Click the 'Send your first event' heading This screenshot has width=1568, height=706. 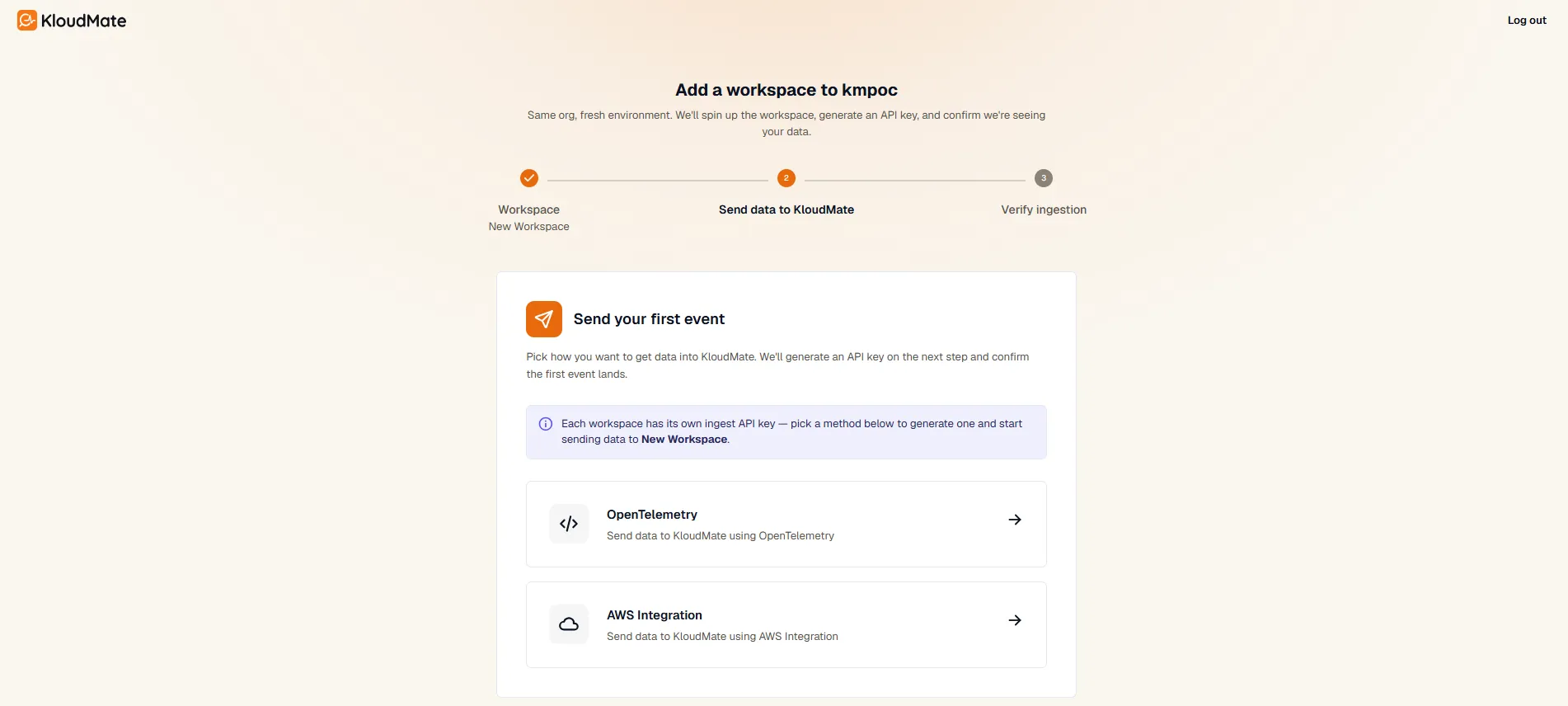pos(650,319)
